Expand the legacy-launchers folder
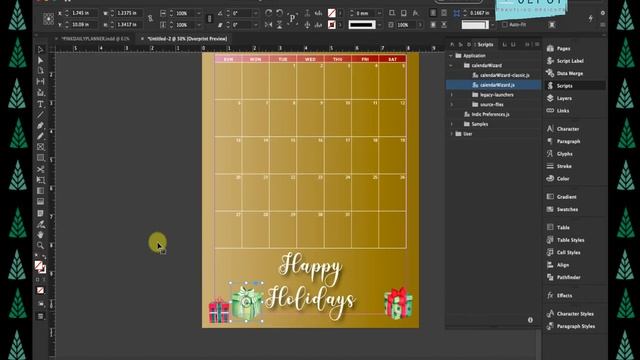The width and height of the screenshot is (640, 360). pos(451,95)
